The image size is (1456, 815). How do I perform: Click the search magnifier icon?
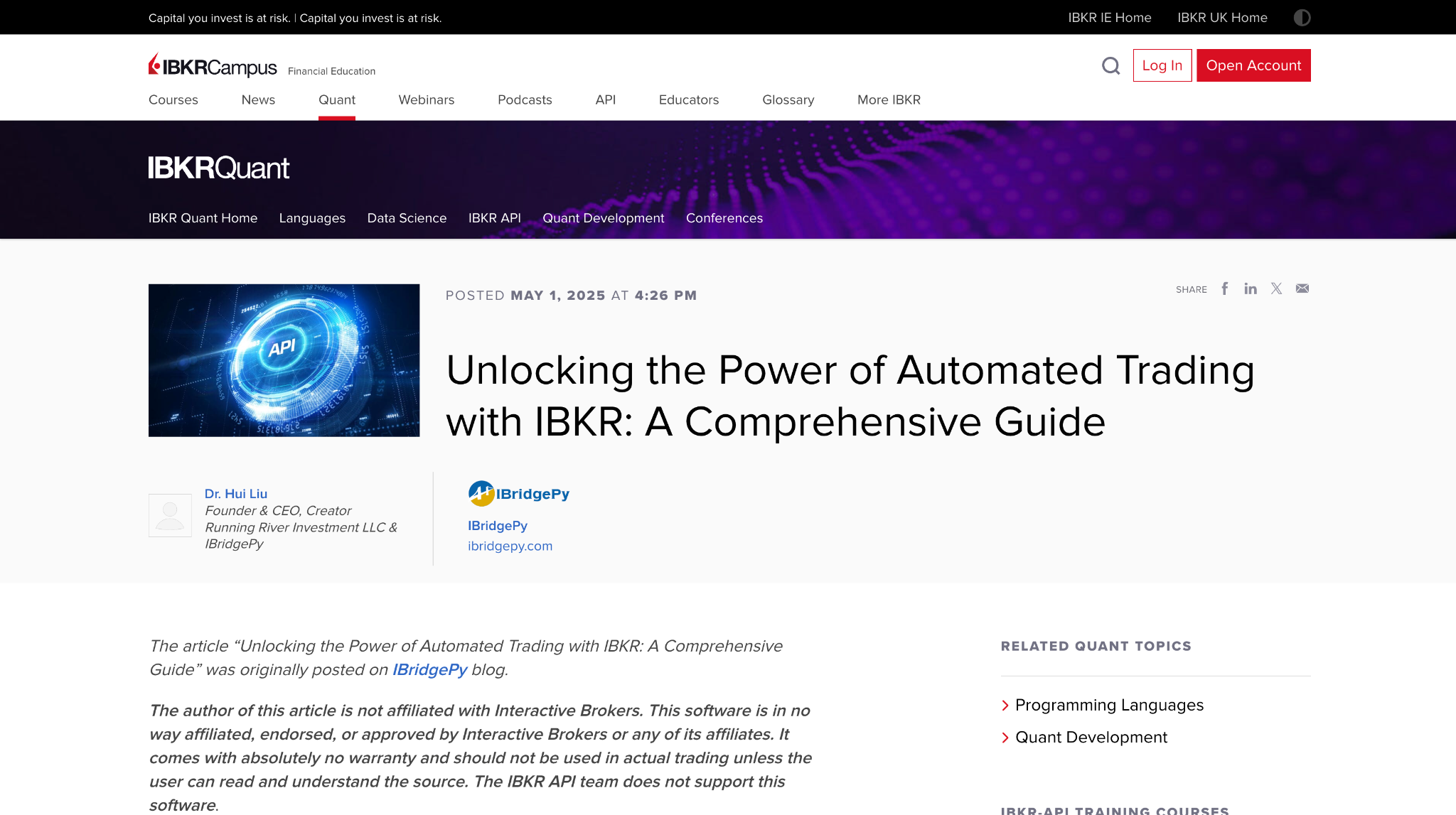(x=1110, y=65)
